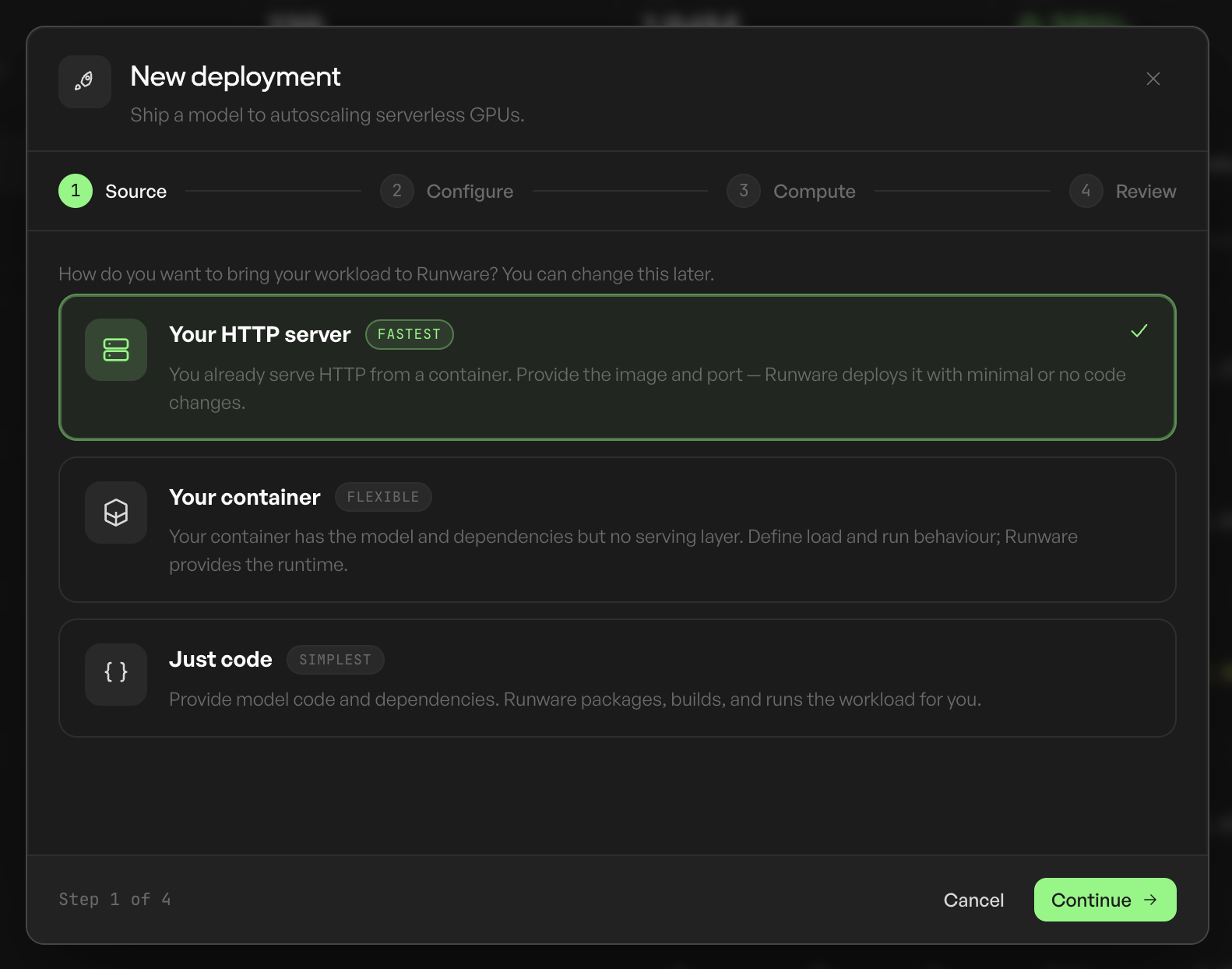Click the step 1 number circle
This screenshot has width=1232, height=969.
pyautogui.click(x=76, y=191)
